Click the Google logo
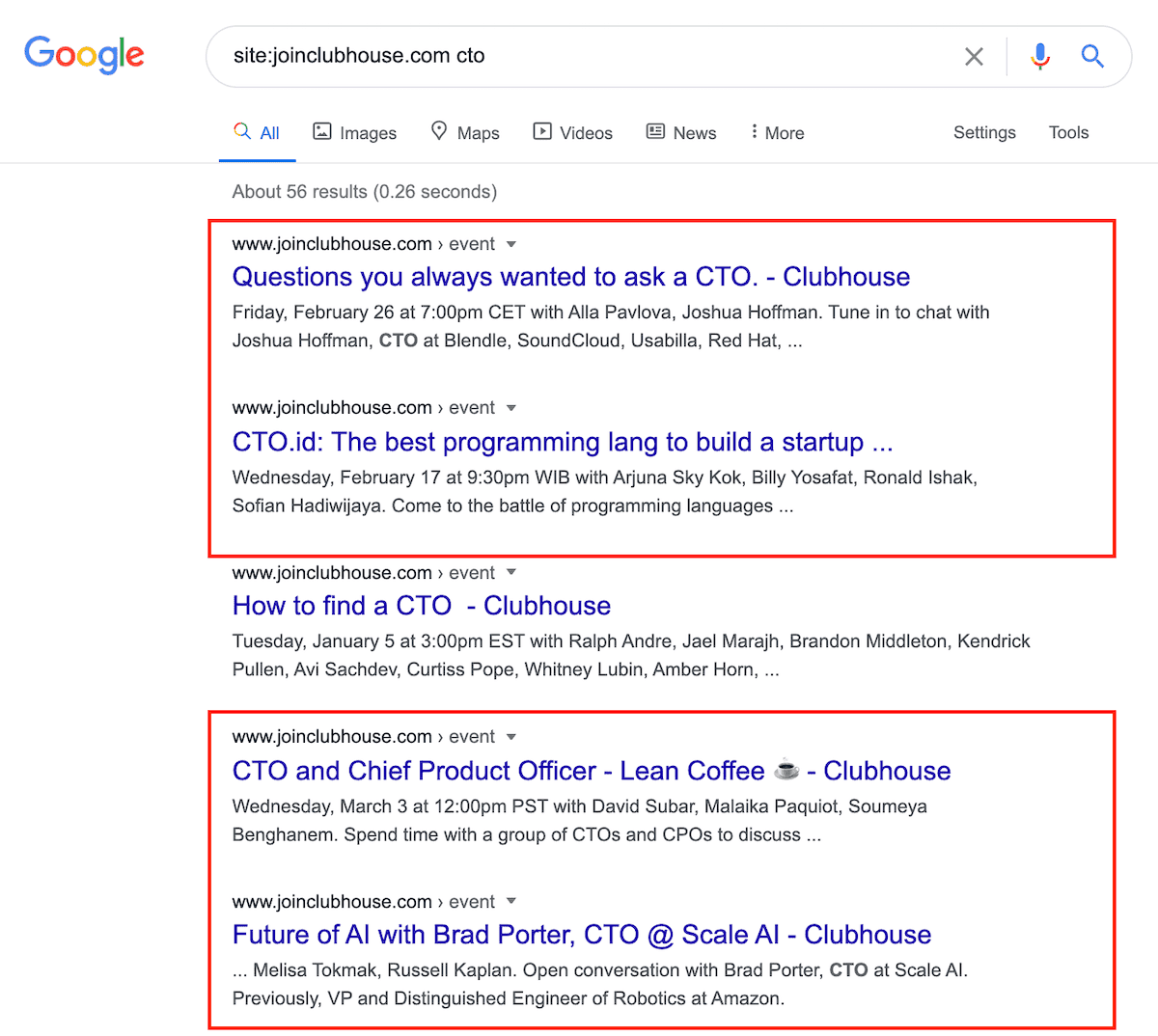1158x1036 pixels. (84, 55)
